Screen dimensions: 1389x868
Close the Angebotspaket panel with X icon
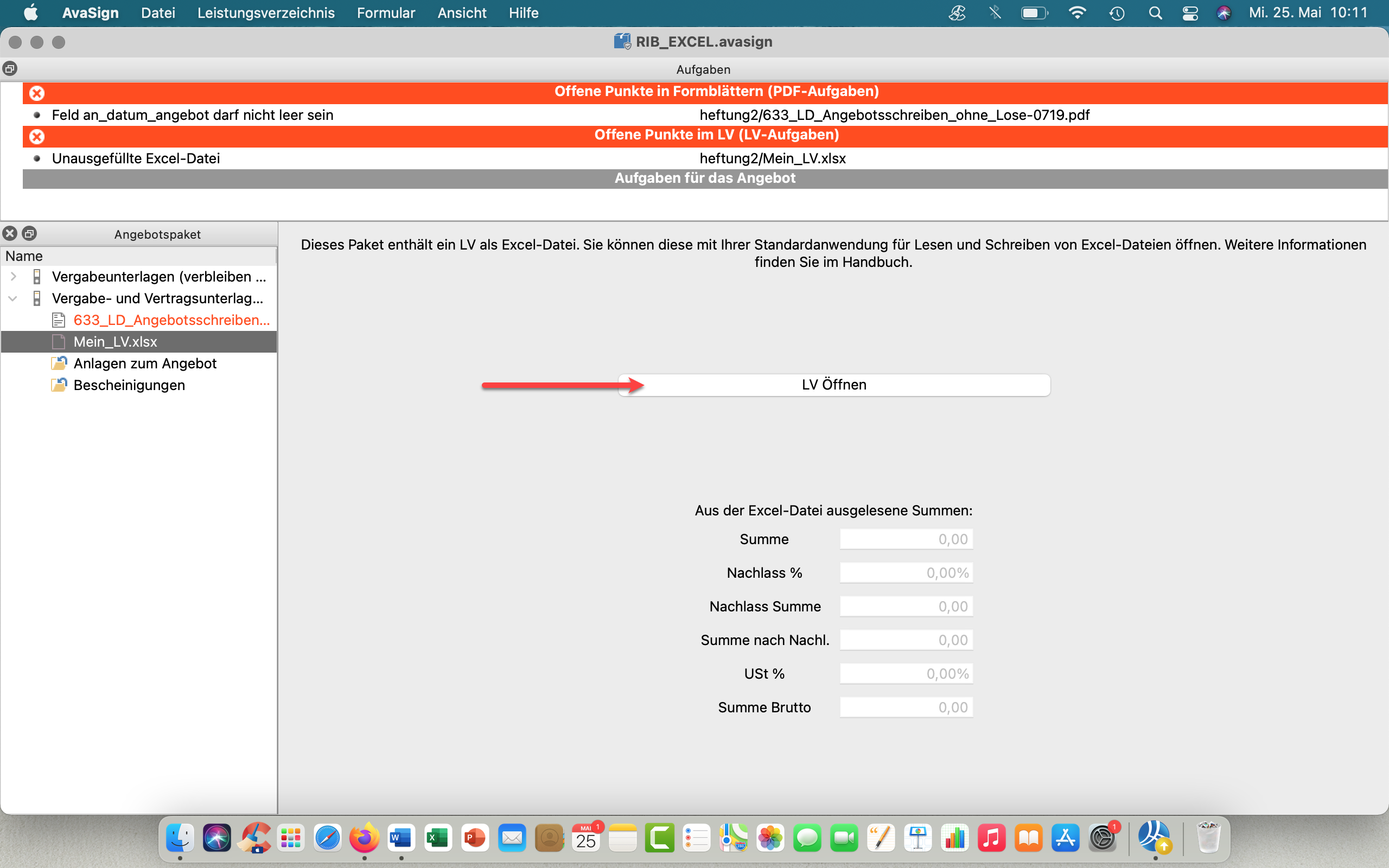coord(10,233)
